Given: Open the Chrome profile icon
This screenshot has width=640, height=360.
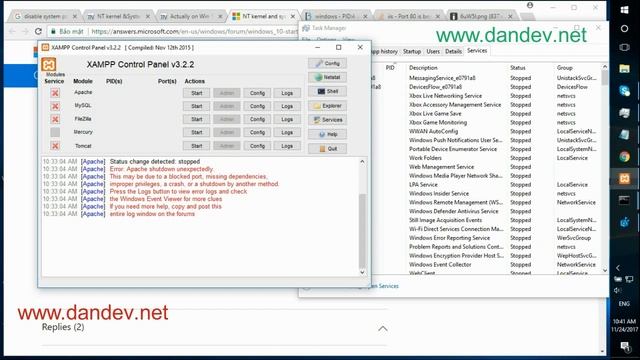Looking at the screenshot, I should (530, 5).
